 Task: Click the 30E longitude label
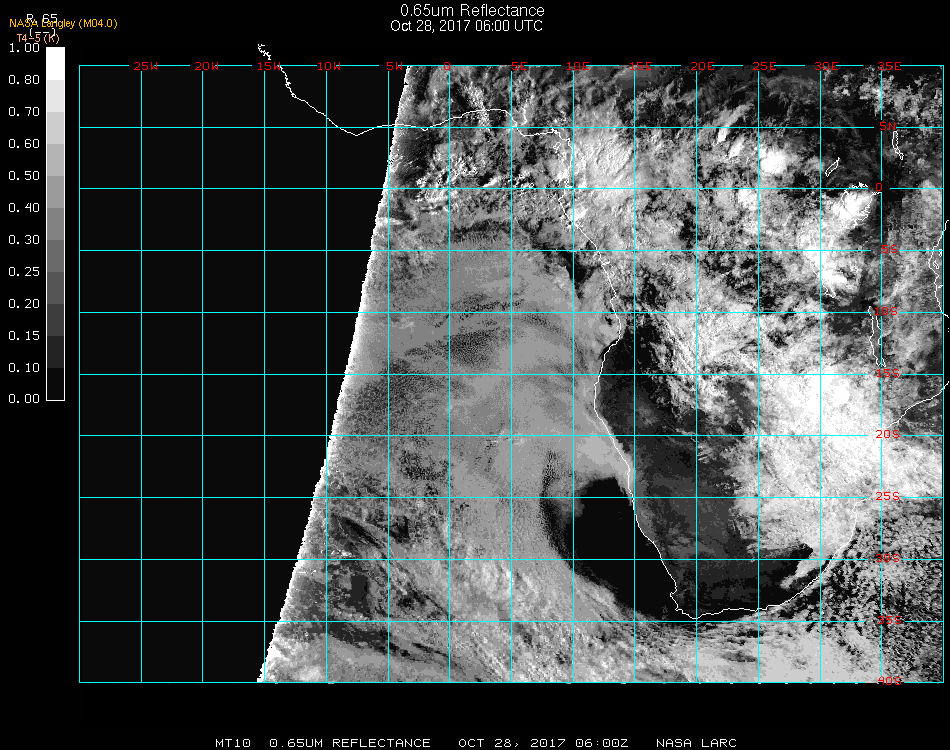click(826, 66)
